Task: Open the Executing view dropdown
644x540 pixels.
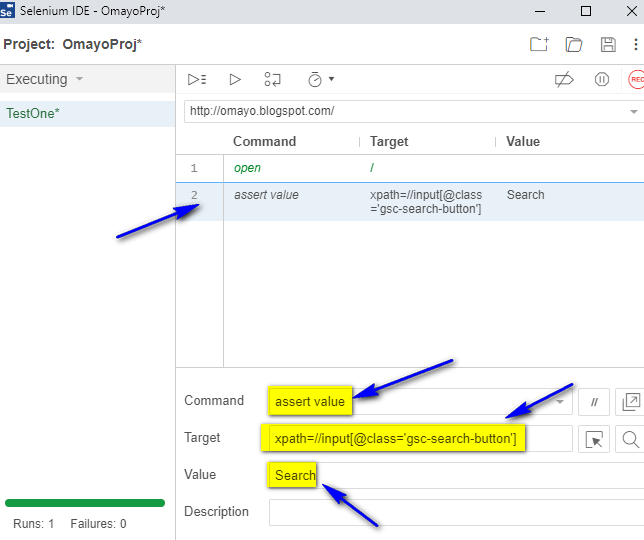Action: click(44, 79)
